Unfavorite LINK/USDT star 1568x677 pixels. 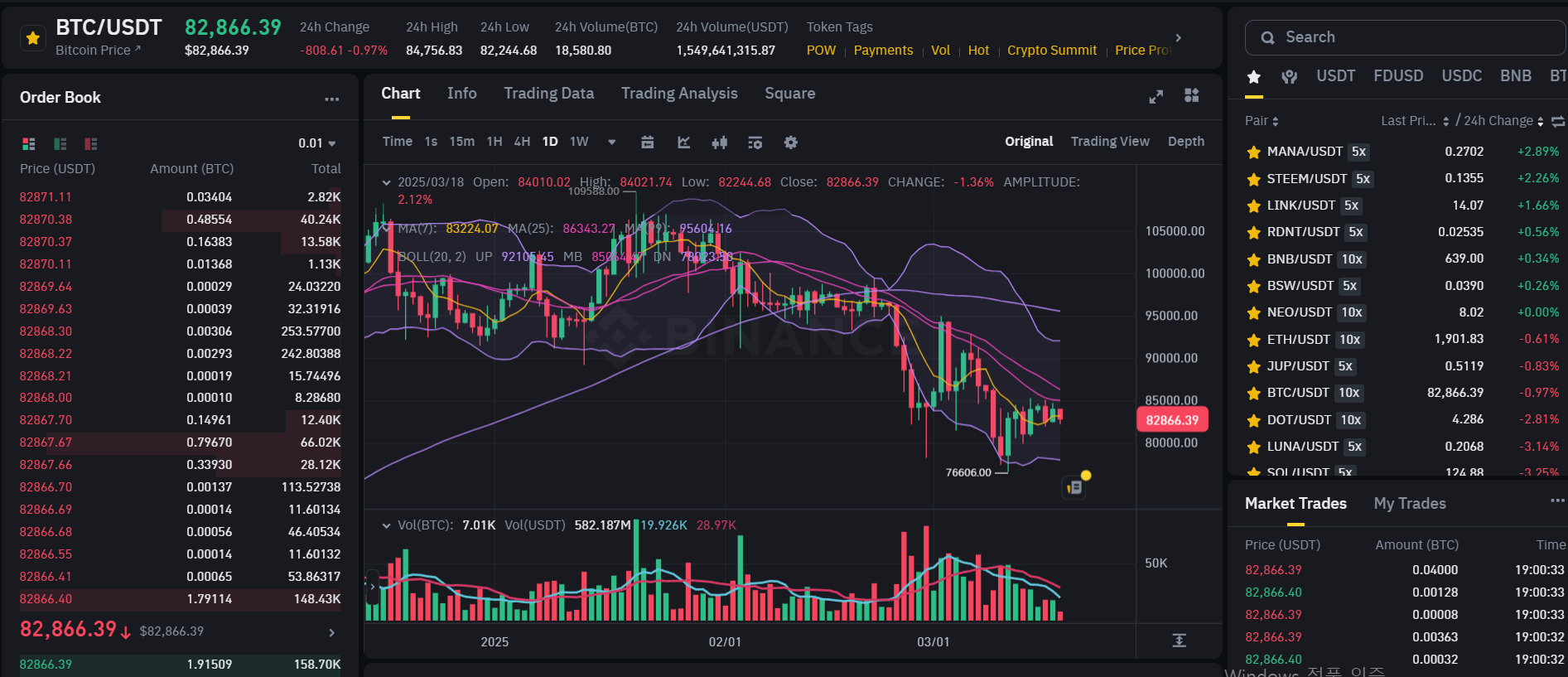pos(1254,206)
